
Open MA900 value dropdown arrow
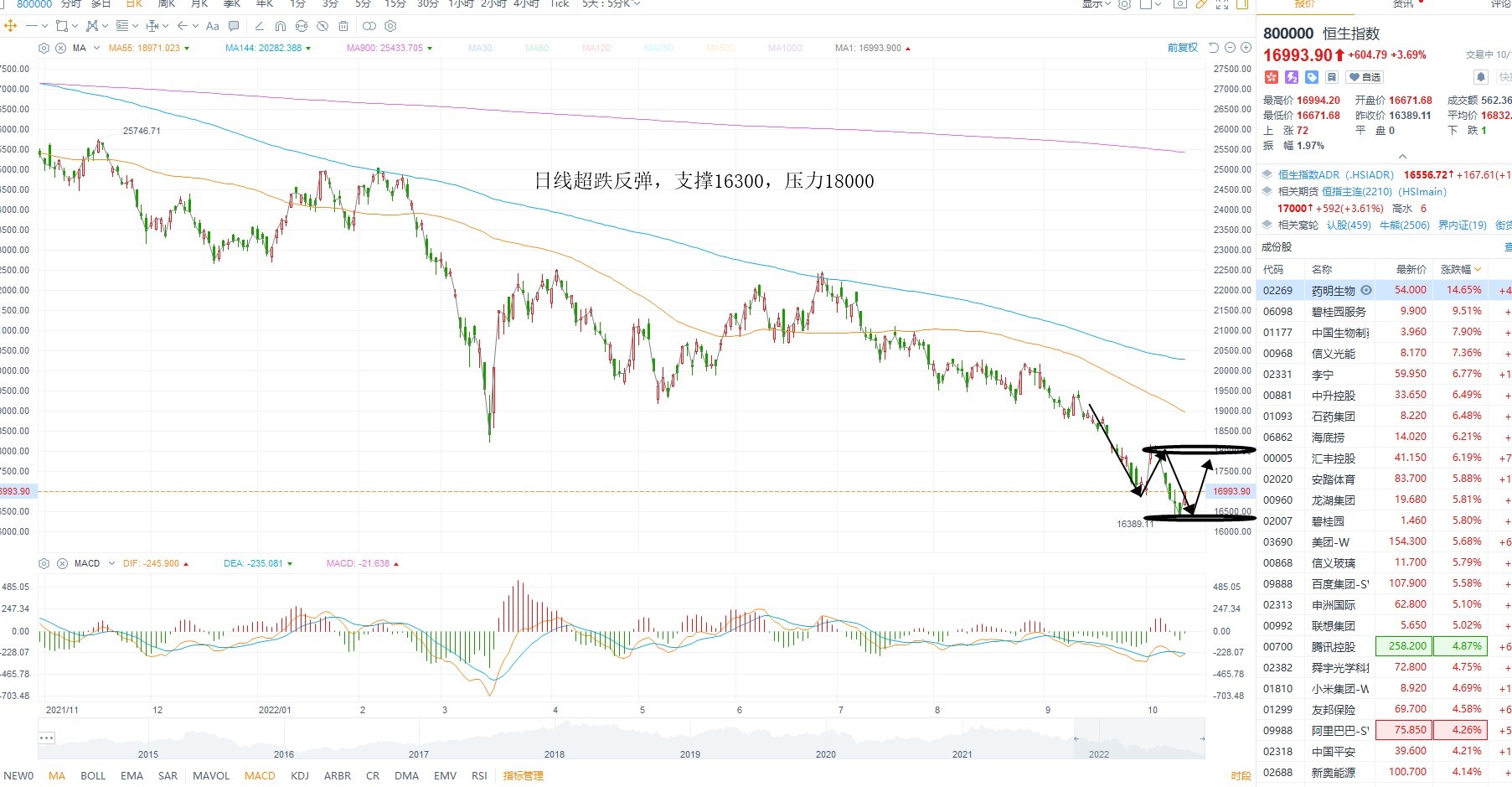[430, 49]
